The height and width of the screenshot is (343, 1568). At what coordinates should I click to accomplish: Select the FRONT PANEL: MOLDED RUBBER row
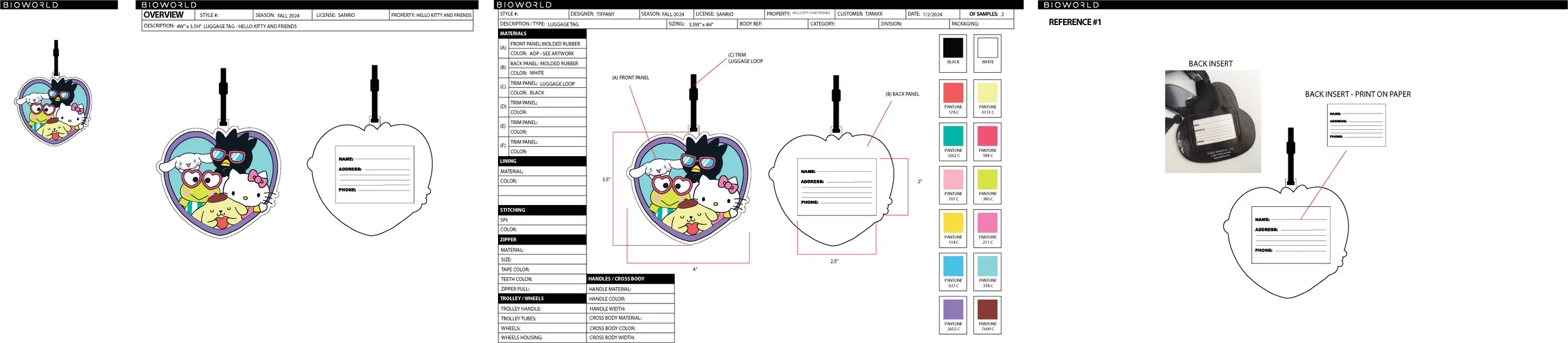pos(548,44)
